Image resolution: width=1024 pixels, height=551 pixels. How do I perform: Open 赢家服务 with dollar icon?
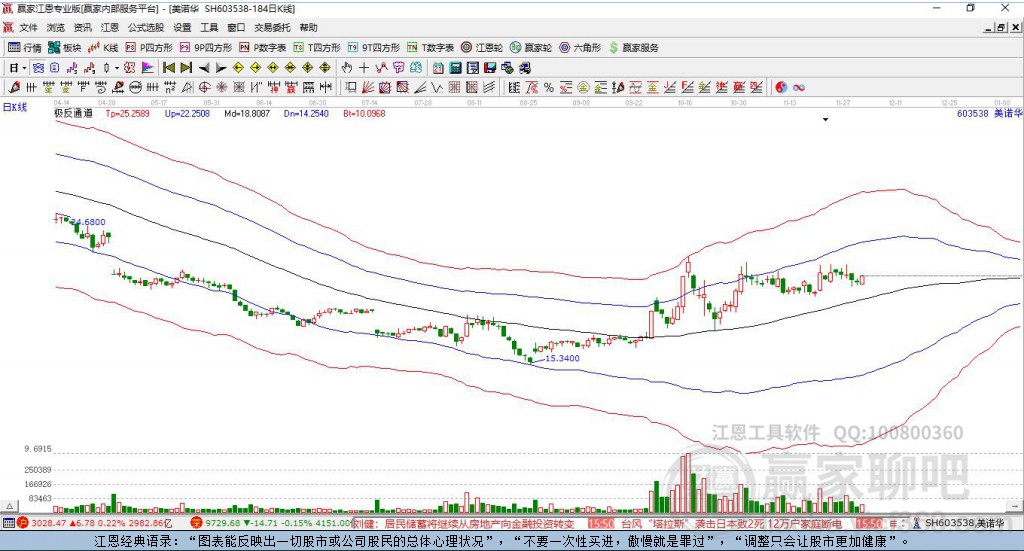pos(634,48)
